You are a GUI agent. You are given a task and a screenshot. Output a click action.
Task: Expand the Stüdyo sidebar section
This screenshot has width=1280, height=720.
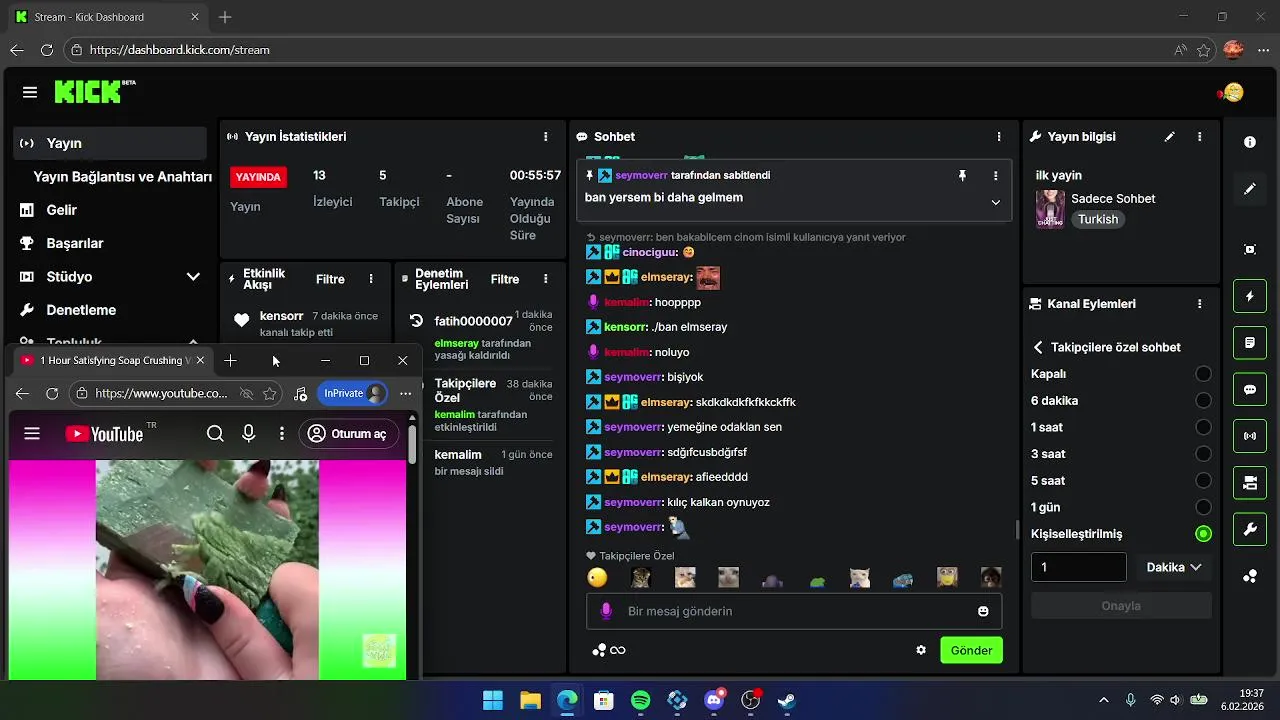pyautogui.click(x=193, y=277)
